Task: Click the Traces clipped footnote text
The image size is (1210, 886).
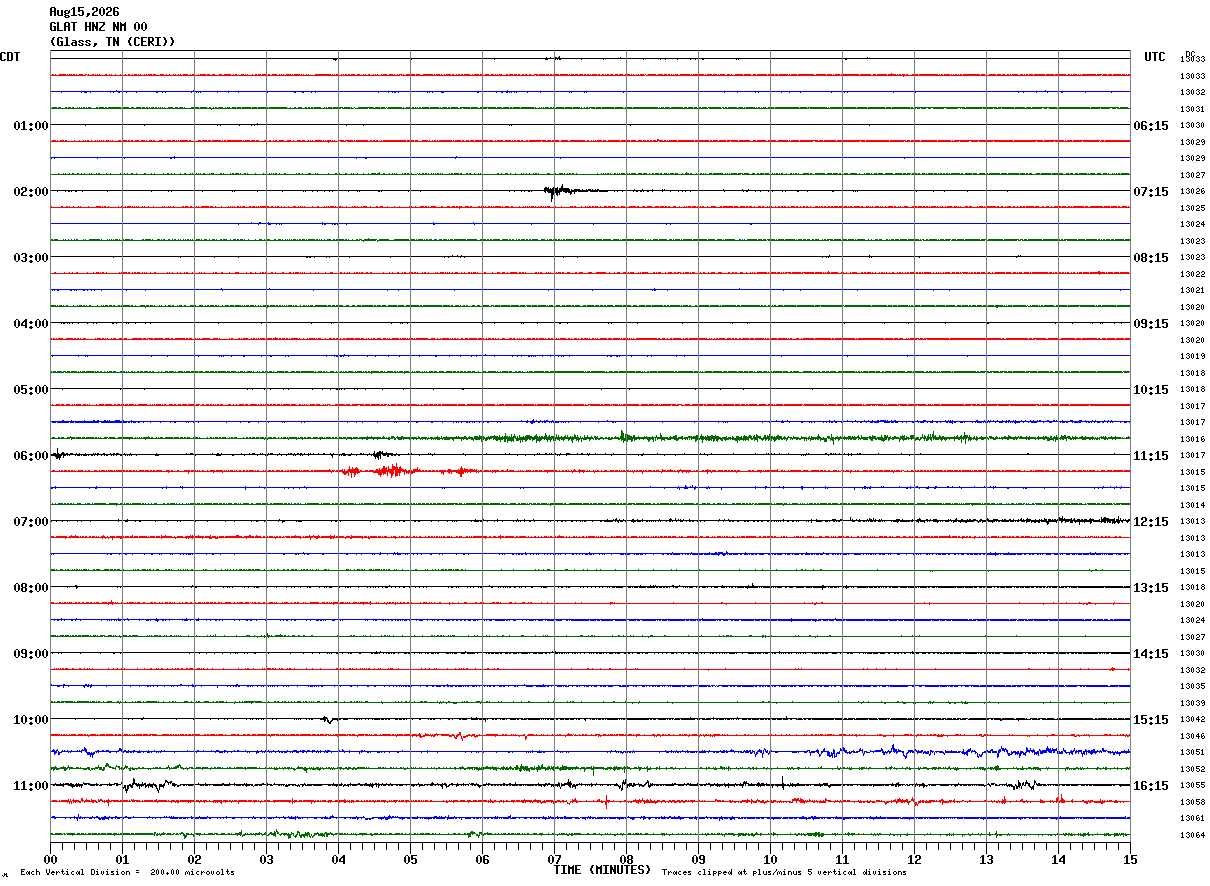Action: point(784,873)
